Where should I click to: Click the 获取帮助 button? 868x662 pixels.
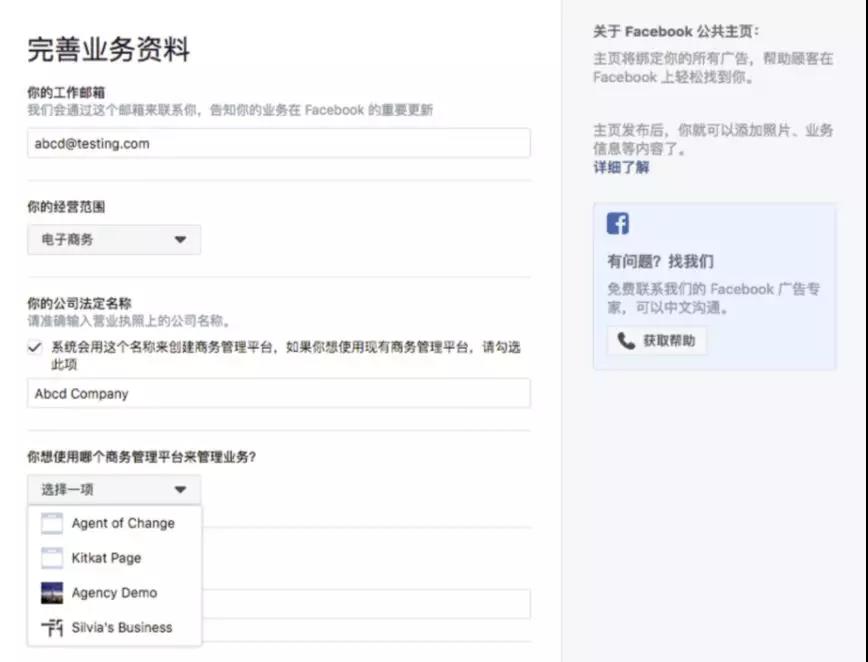[x=657, y=340]
